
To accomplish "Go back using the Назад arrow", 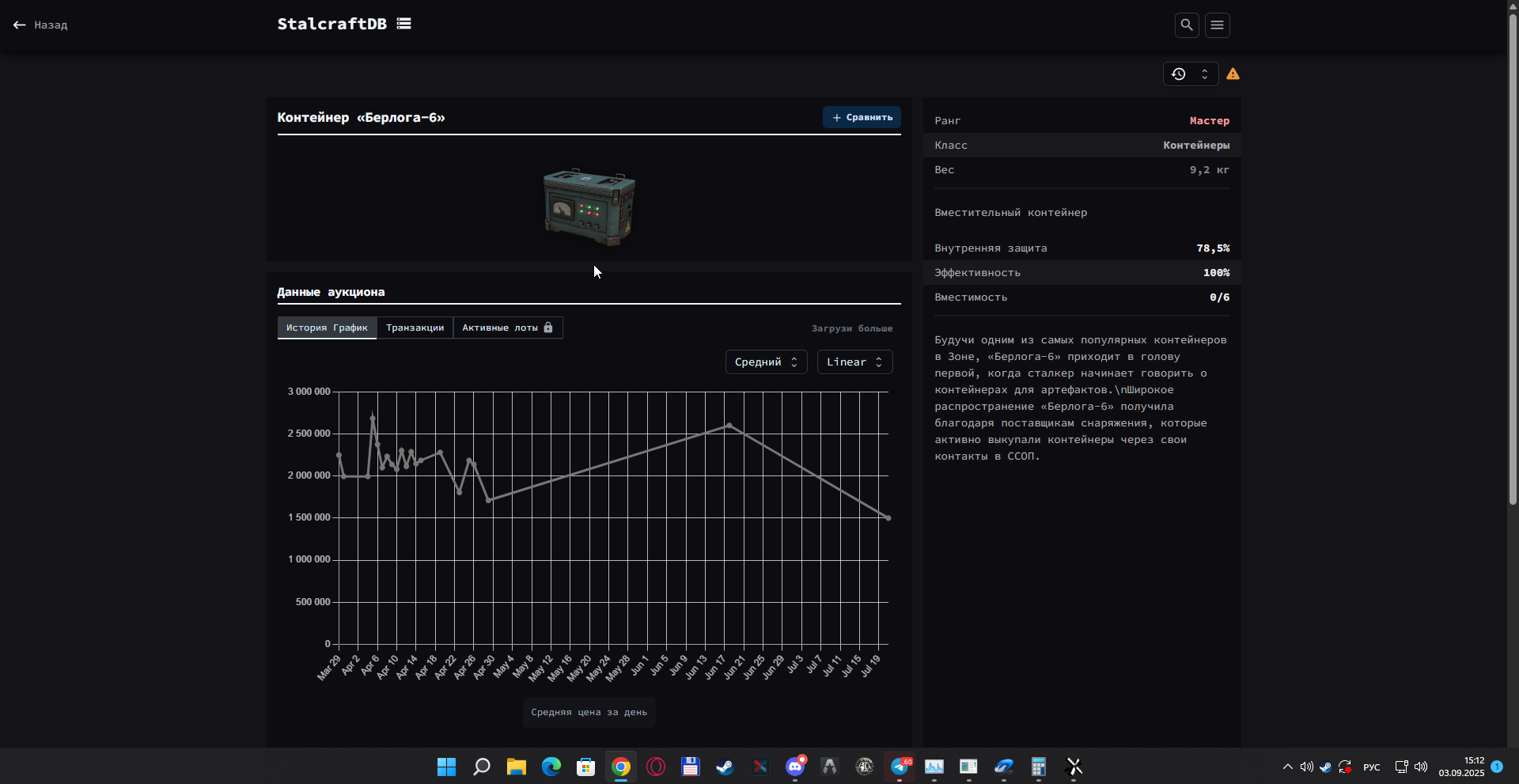I will pos(40,25).
